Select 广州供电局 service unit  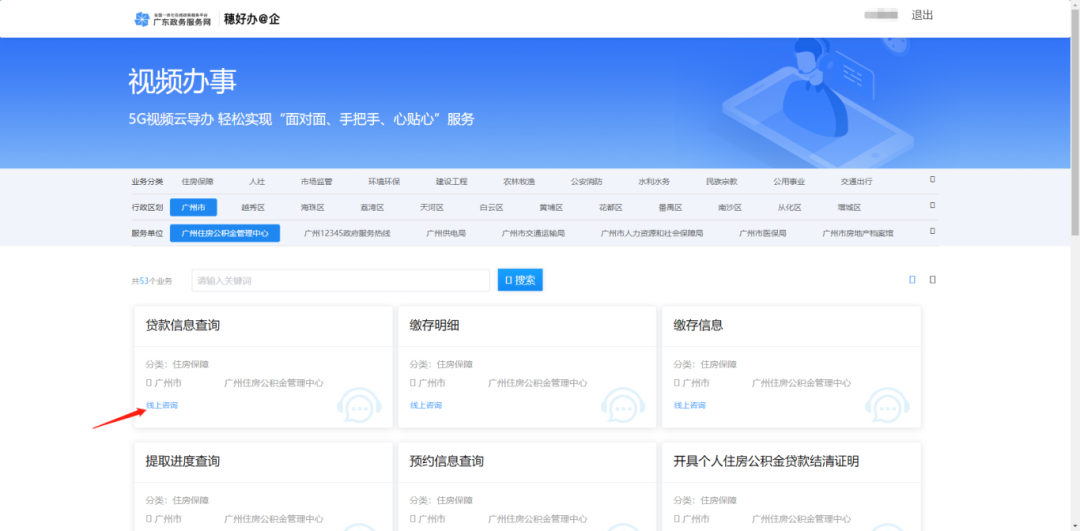(446, 233)
